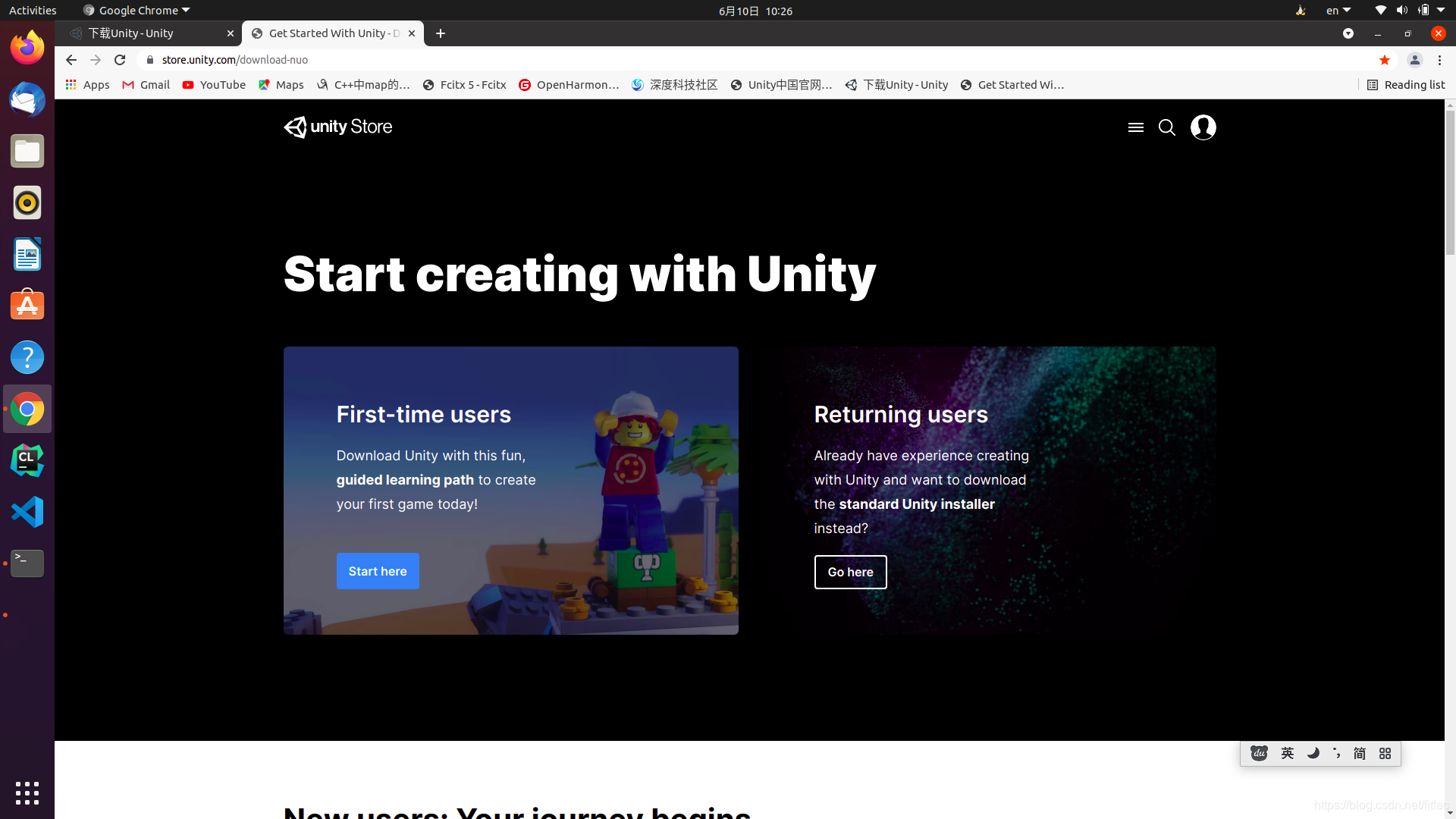Open the Get Started Wi… bookmark
This screenshot has height=819, width=1456.
[x=1012, y=85]
